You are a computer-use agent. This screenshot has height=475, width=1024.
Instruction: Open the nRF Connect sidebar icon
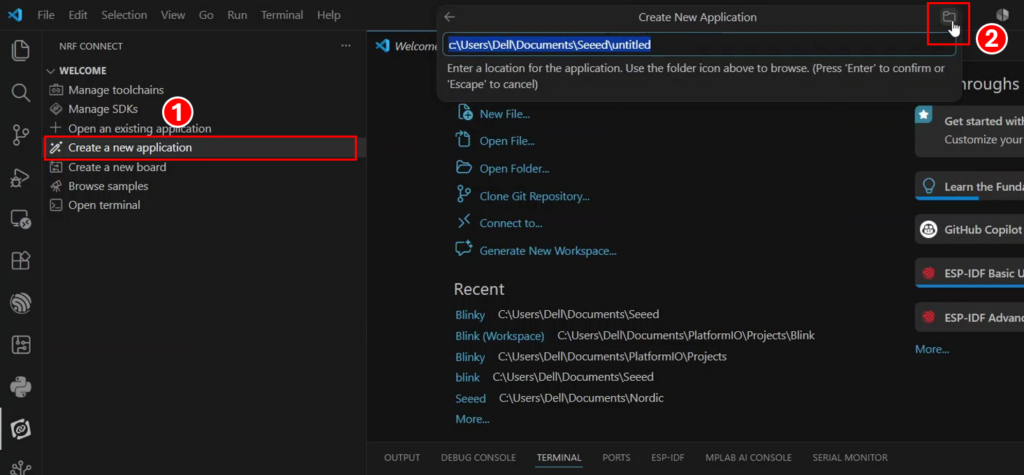pyautogui.click(x=21, y=429)
